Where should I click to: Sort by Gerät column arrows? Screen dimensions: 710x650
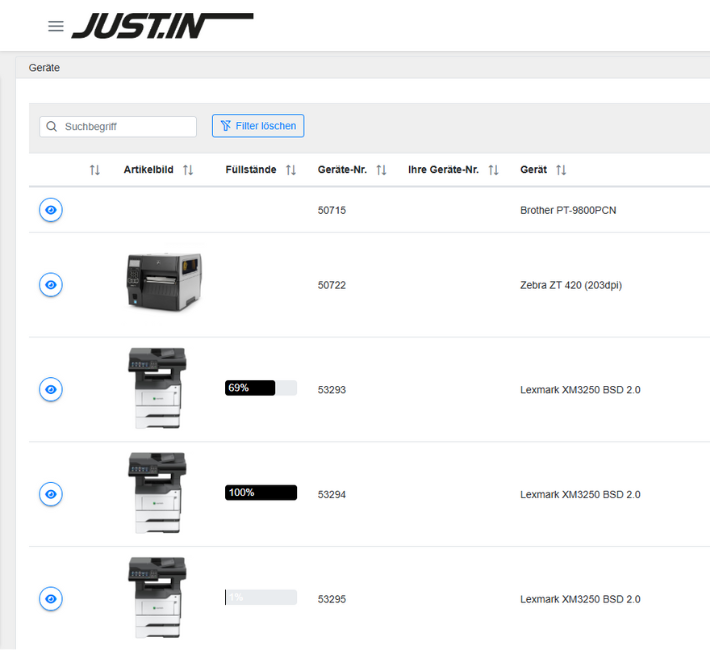click(x=561, y=170)
